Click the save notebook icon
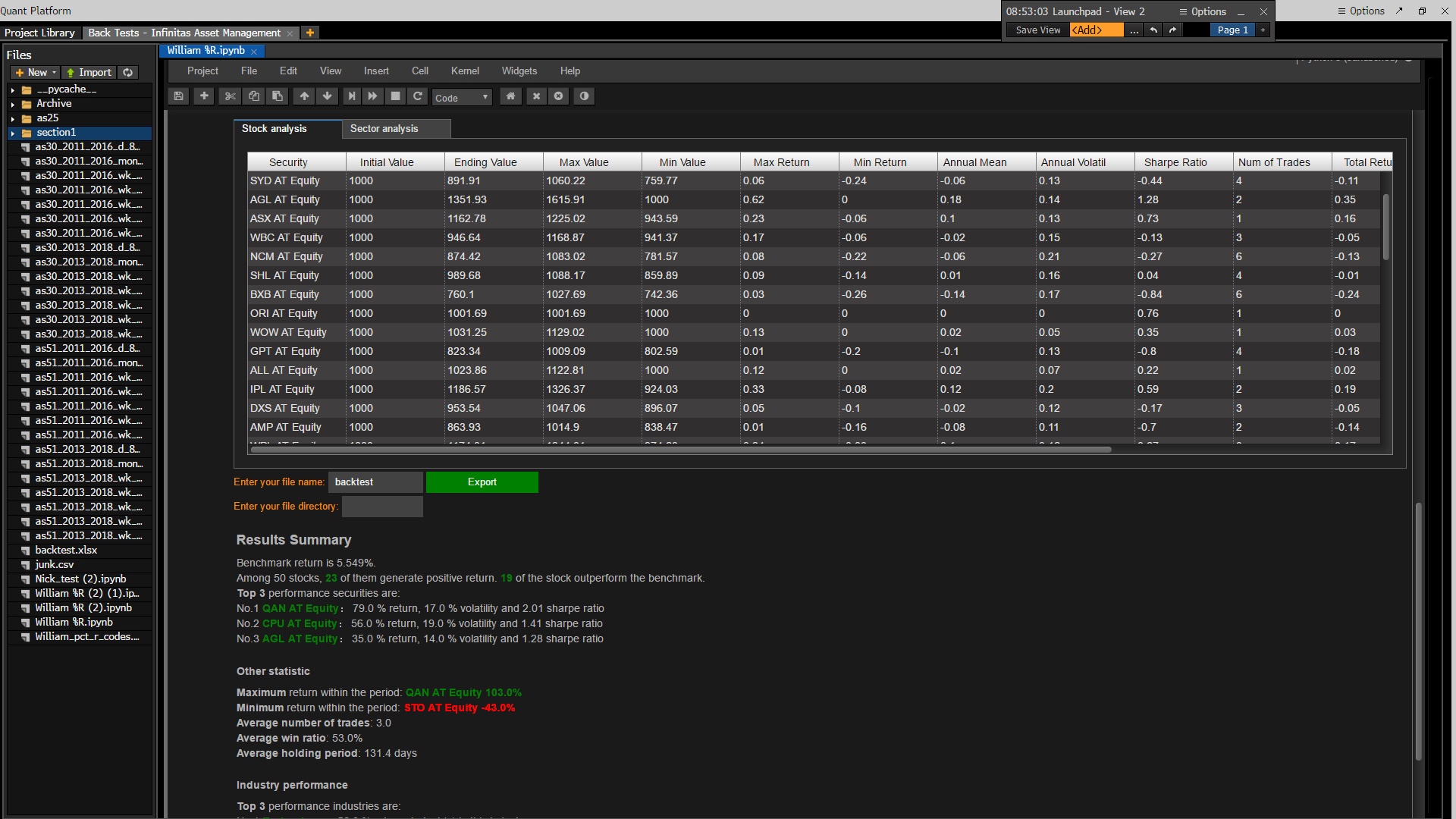This screenshot has height=819, width=1456. (x=178, y=96)
